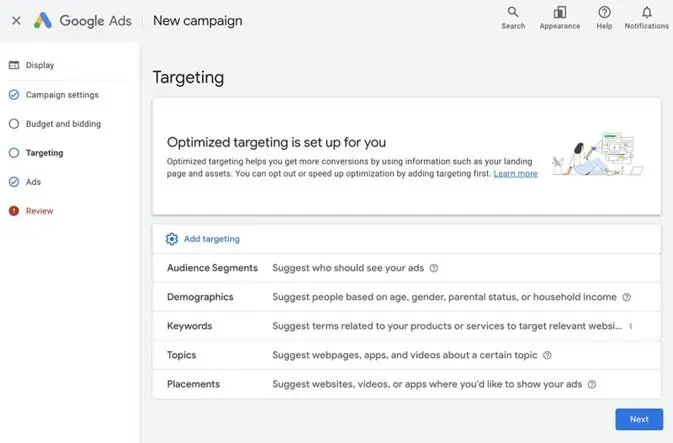This screenshot has height=443, width=673.
Task: Select Budget and bidding step
Action: pyautogui.click(x=63, y=124)
